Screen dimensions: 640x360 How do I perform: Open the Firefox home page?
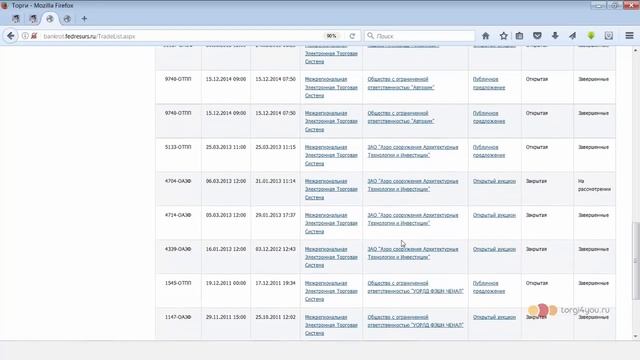pos(485,36)
